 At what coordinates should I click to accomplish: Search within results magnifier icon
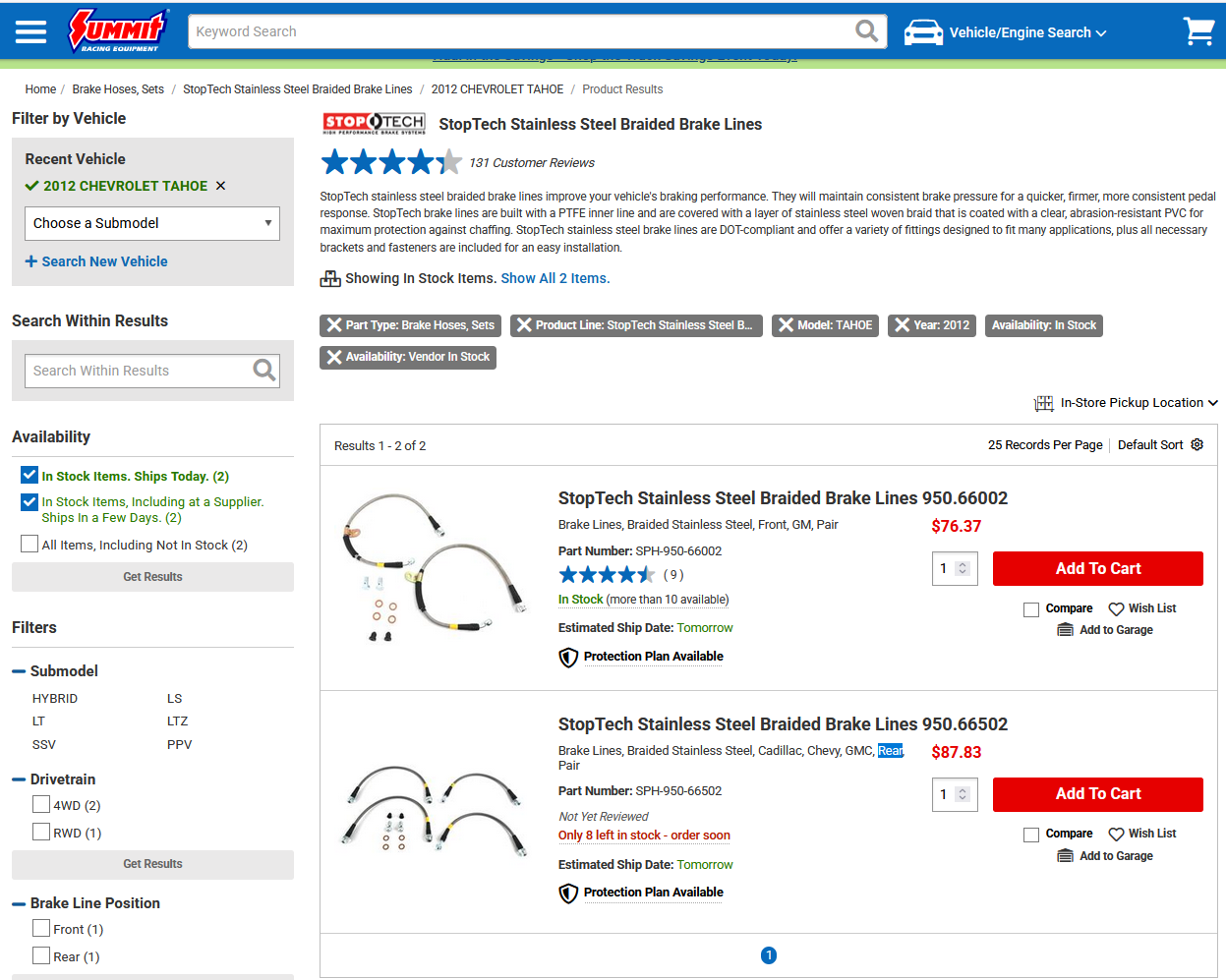pyautogui.click(x=264, y=370)
